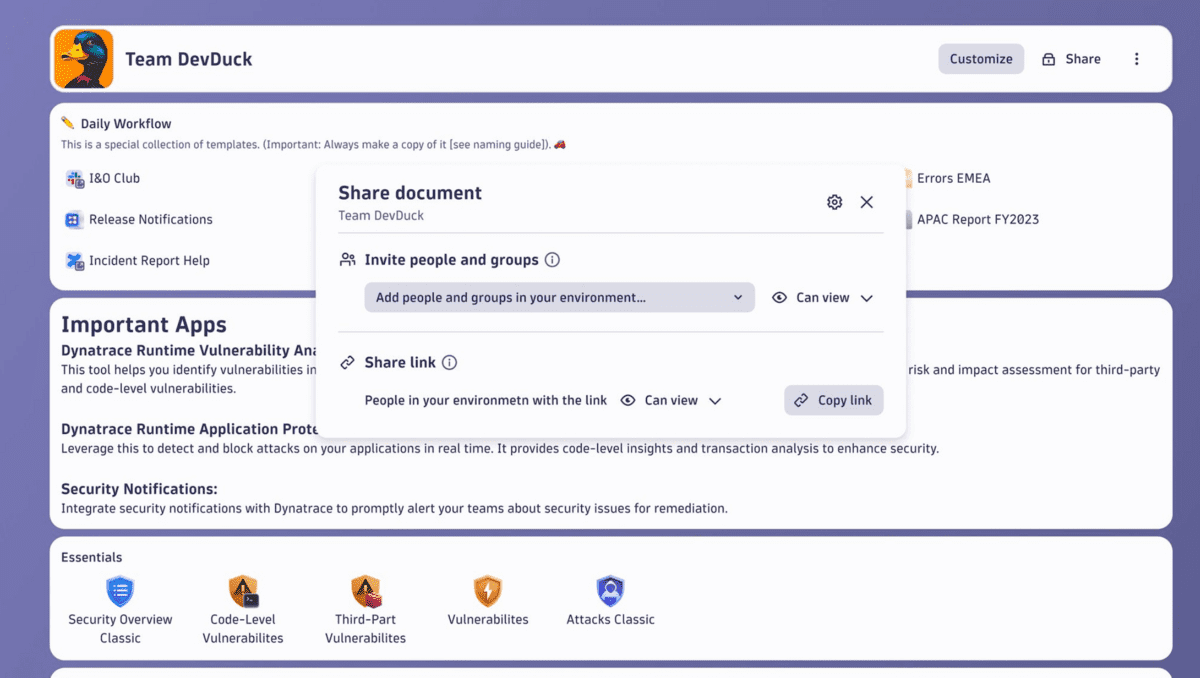
Task: Open the Vulnerabilites app
Action: pos(487,592)
